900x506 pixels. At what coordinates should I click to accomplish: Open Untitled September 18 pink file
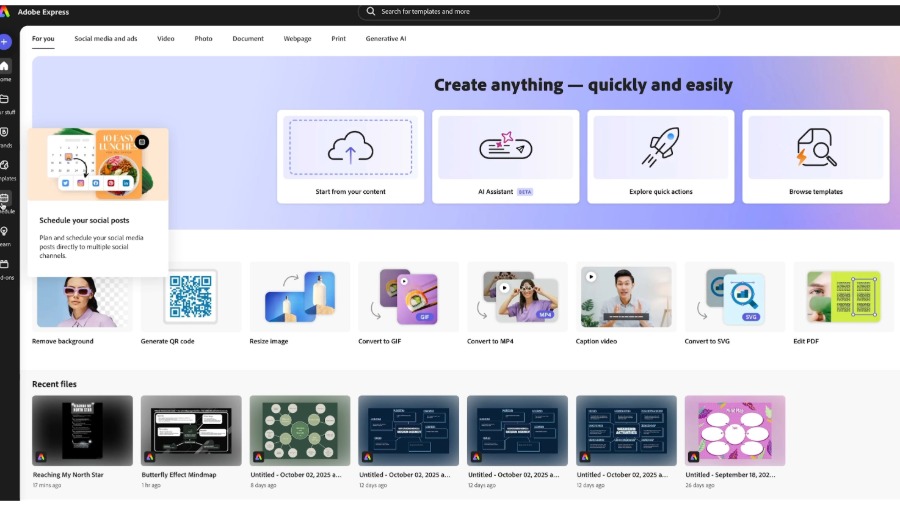pos(735,430)
